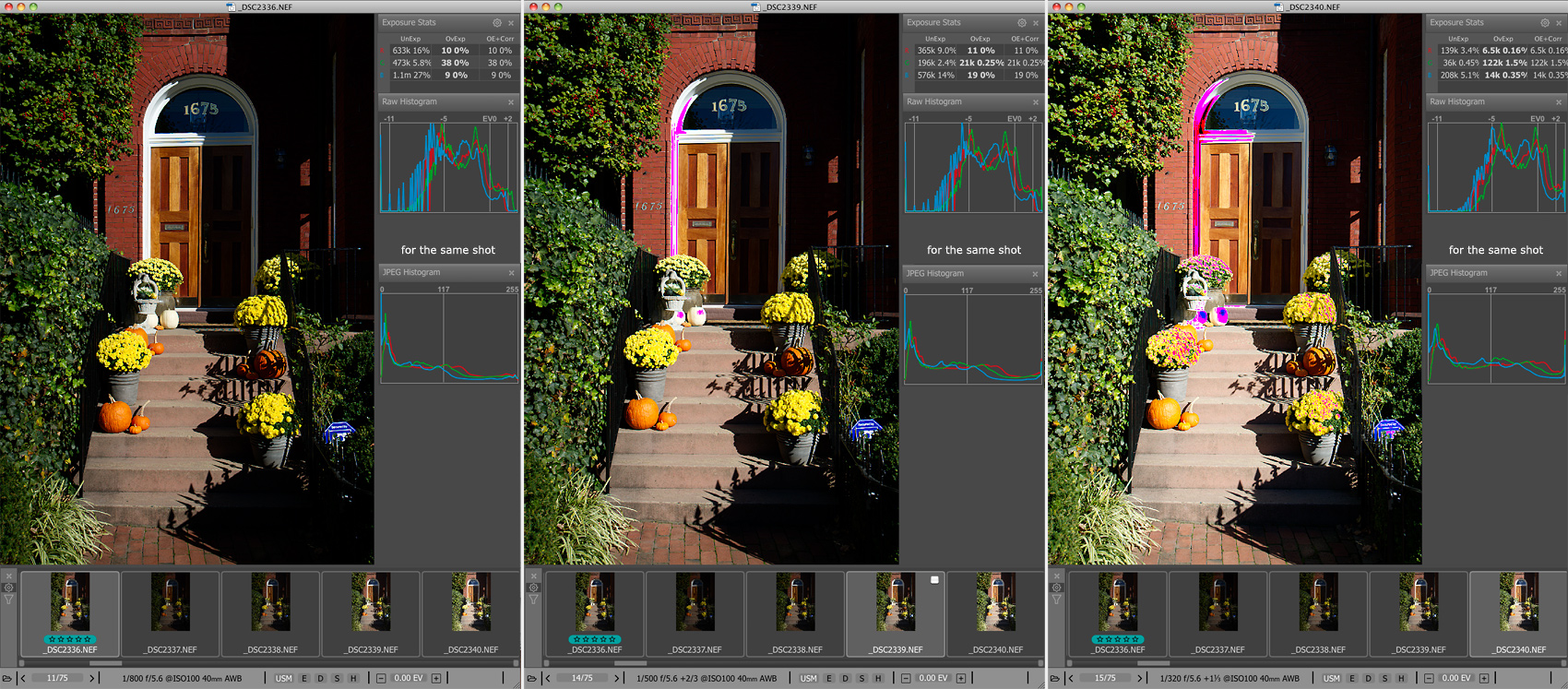Open filmstrip settings gear in _DSC2340.NEF window
This screenshot has height=689, width=1568.
click(x=1057, y=588)
